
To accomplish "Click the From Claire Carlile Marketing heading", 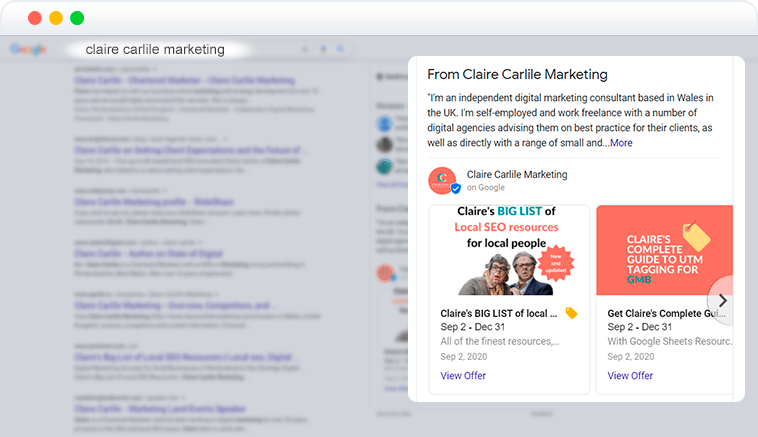I will tap(517, 74).
